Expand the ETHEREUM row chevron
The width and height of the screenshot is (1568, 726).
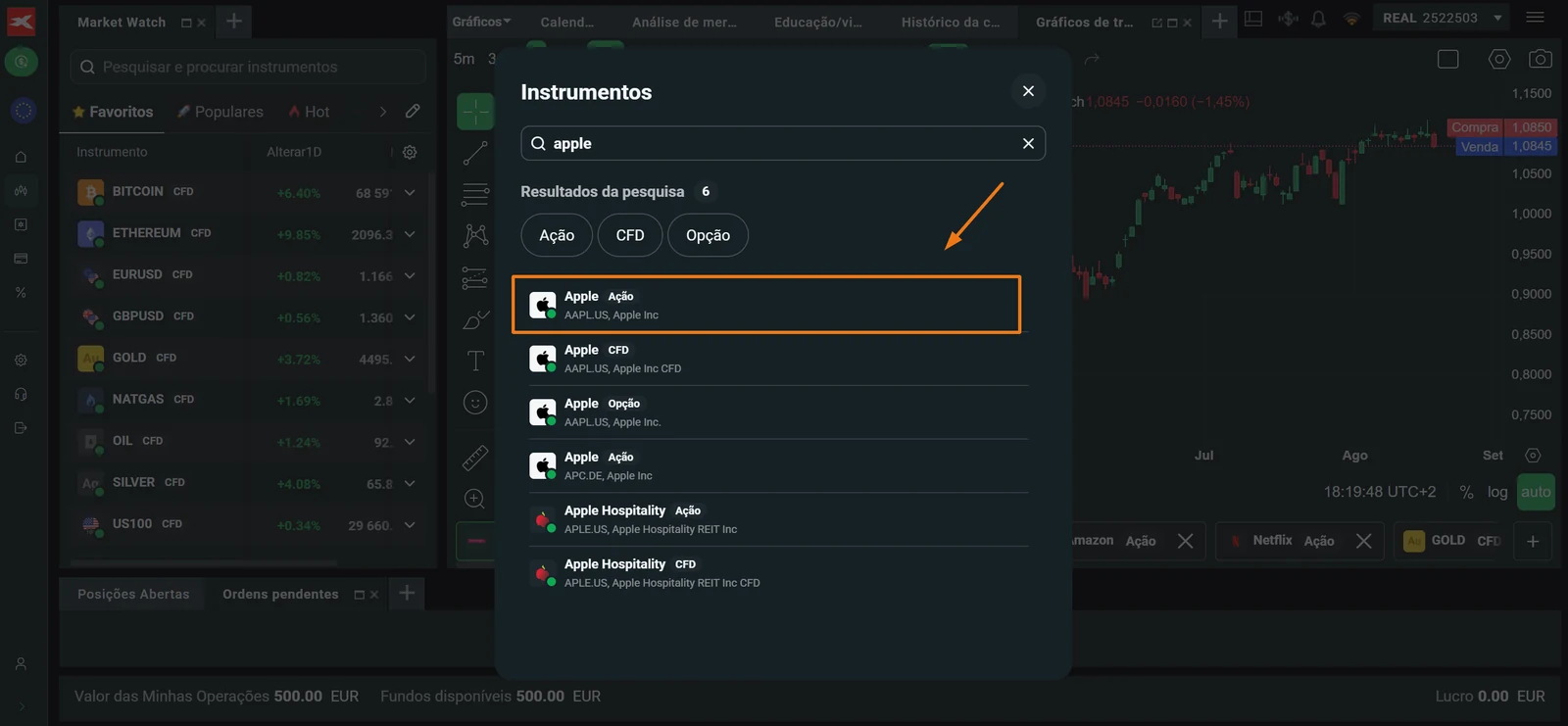[x=410, y=234]
